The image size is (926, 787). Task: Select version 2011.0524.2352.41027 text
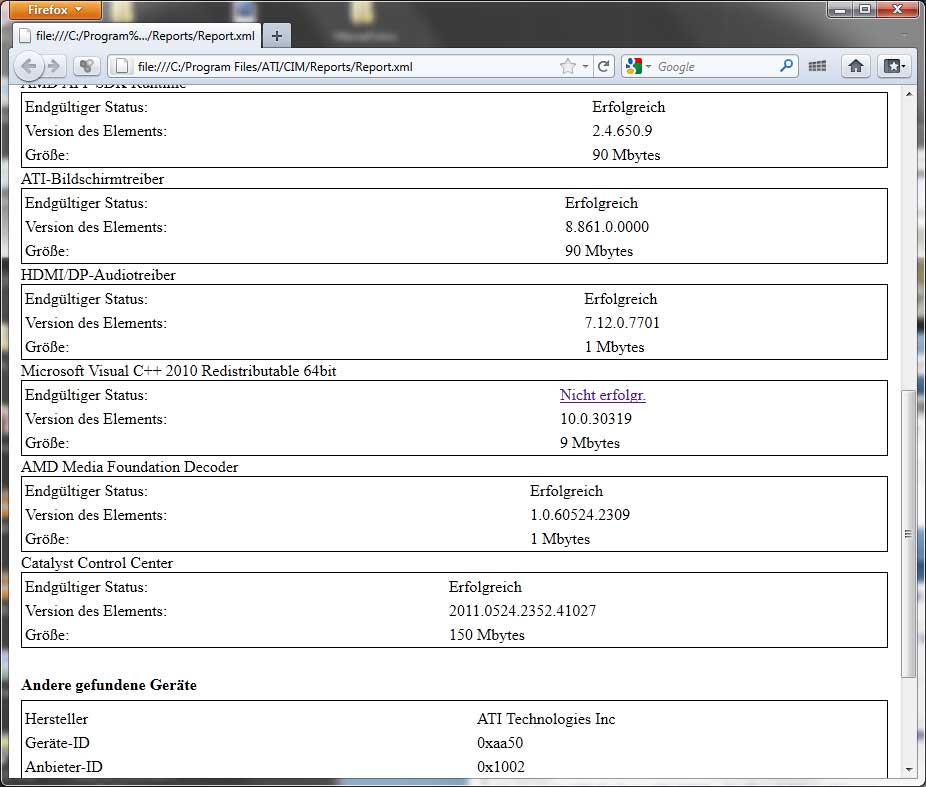[x=522, y=611]
